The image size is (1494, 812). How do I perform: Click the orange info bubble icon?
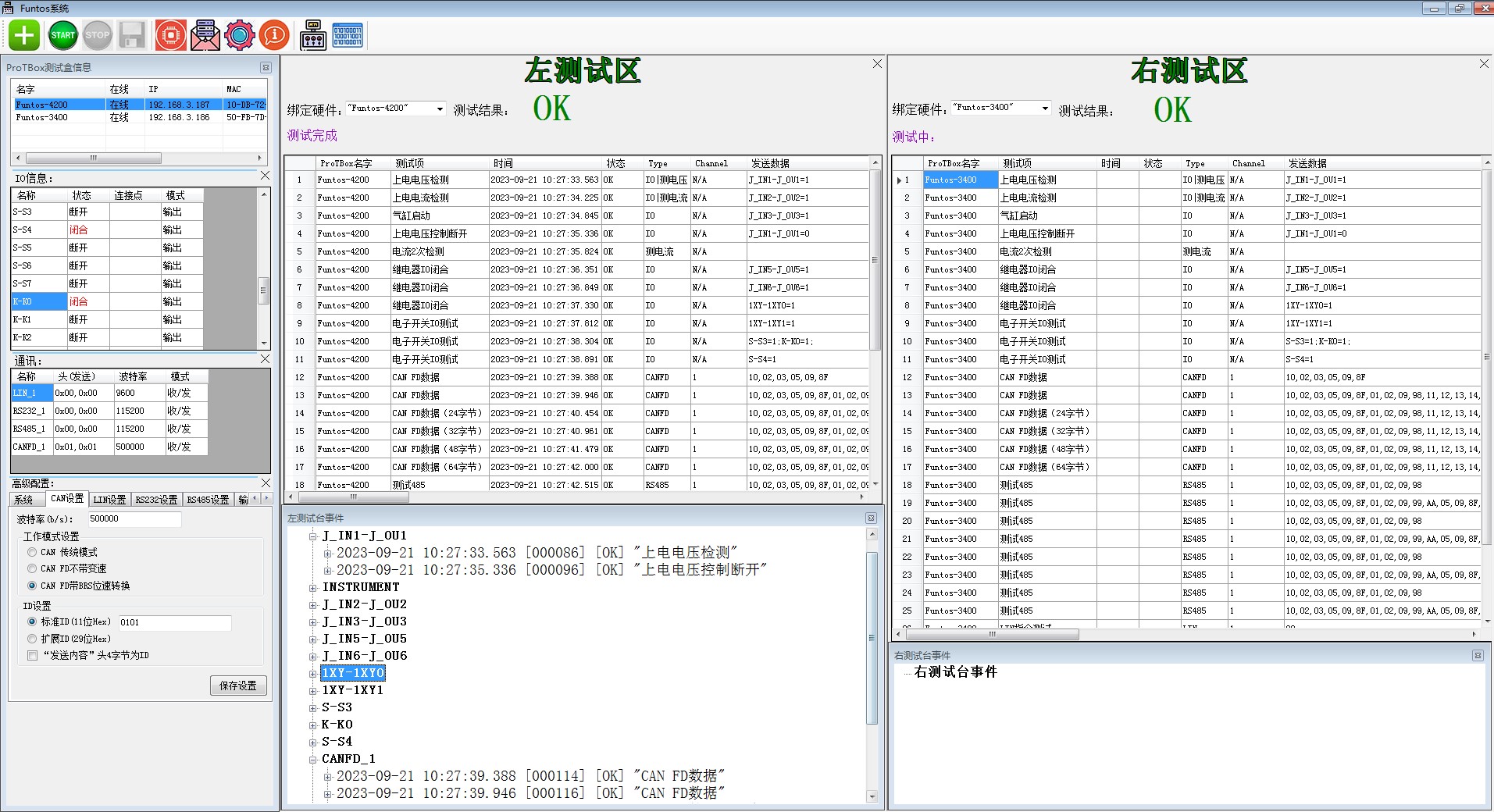pyautogui.click(x=274, y=35)
